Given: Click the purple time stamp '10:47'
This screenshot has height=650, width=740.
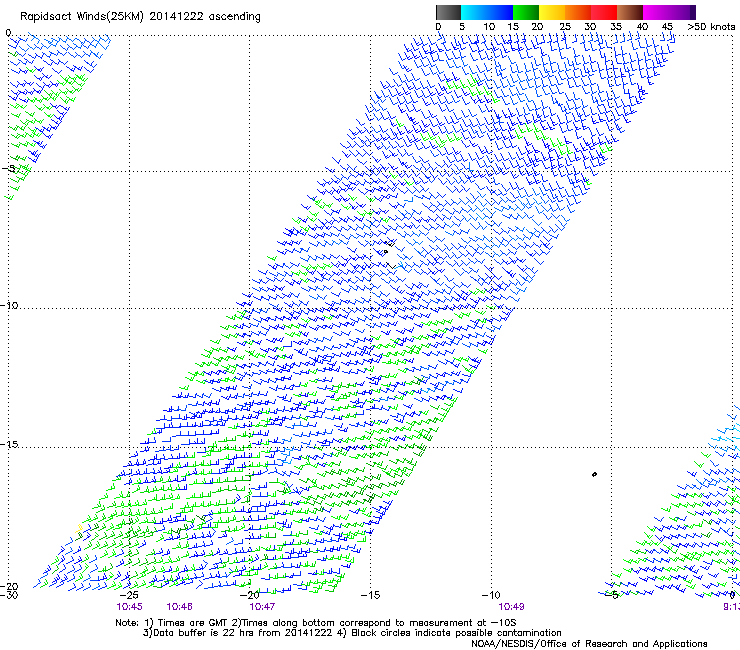Looking at the screenshot, I should [262, 607].
